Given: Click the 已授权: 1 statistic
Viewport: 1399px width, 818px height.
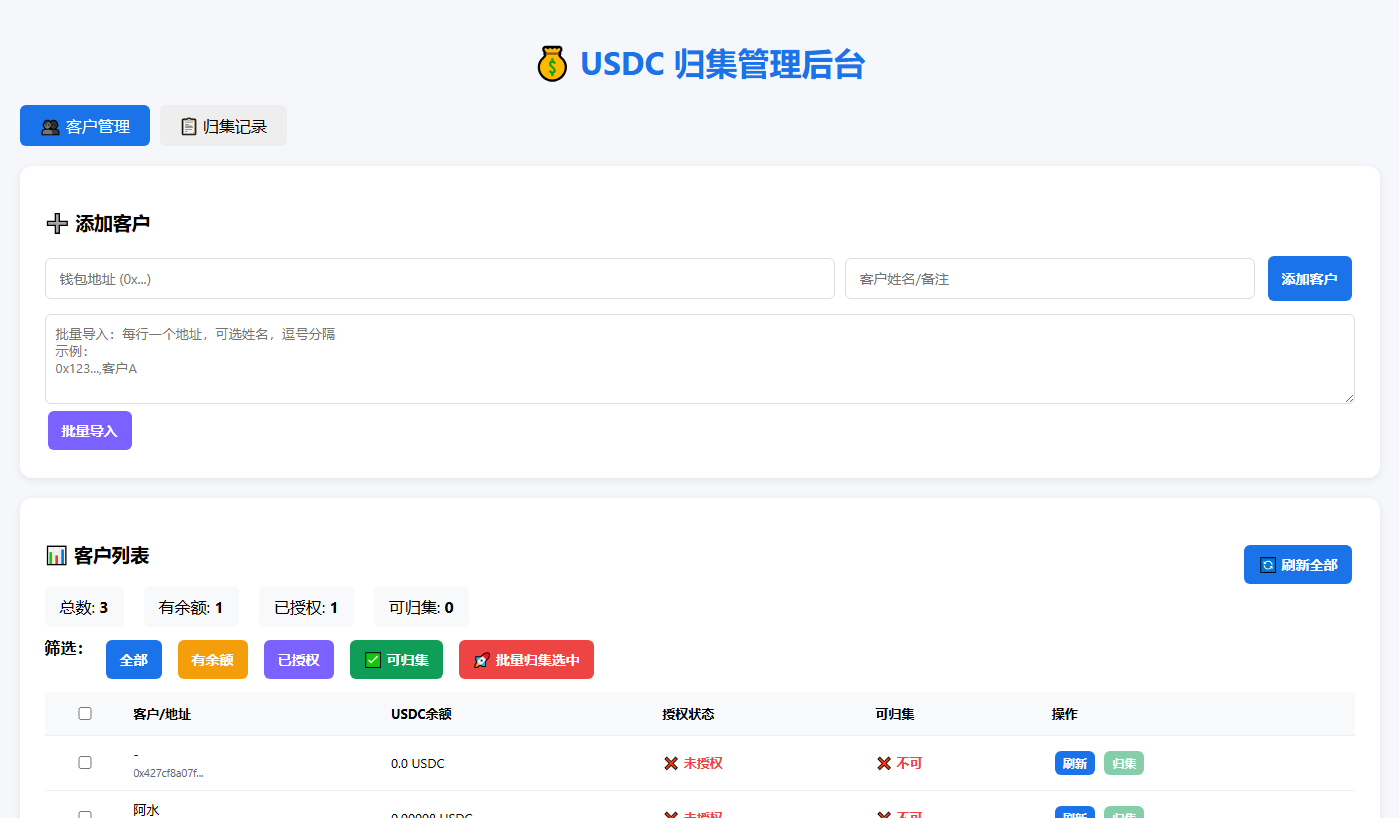Looking at the screenshot, I should click(x=306, y=607).
